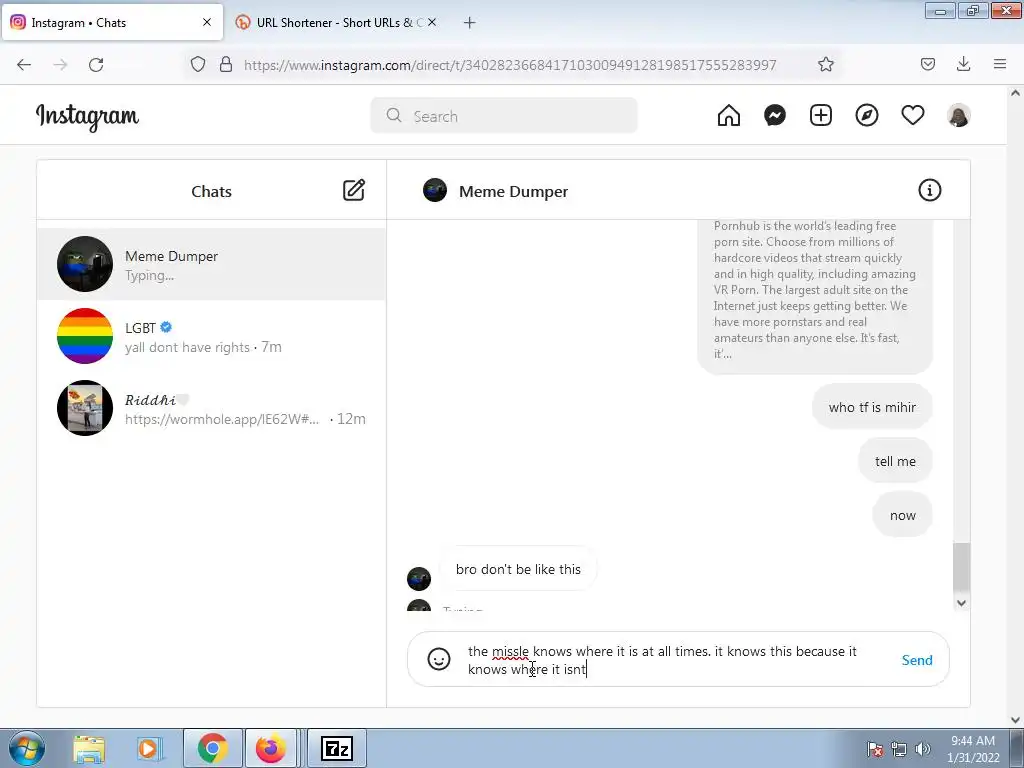Image resolution: width=1024 pixels, height=768 pixels.
Task: Open the Messenger direct messages icon
Action: [x=775, y=116]
